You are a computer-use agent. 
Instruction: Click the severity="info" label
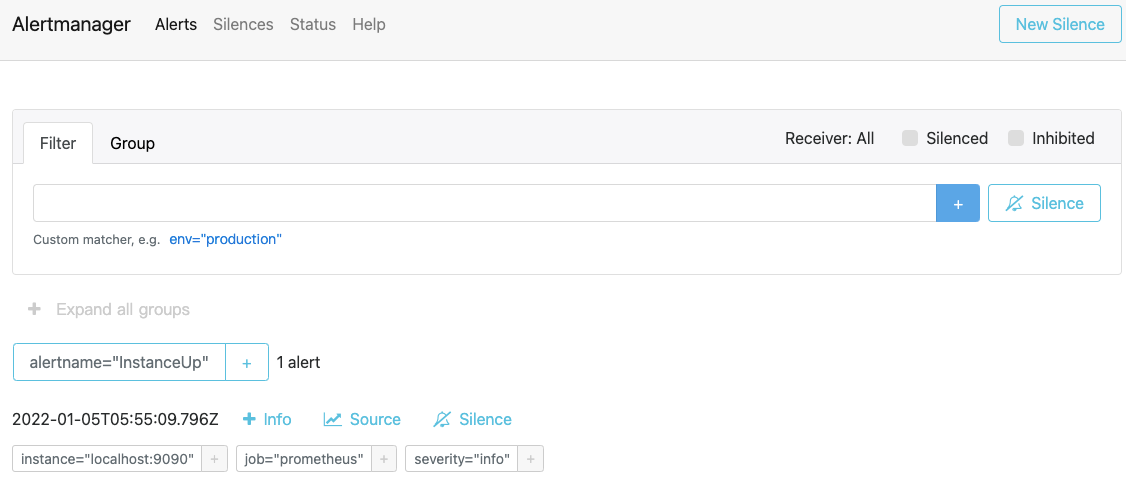point(462,459)
